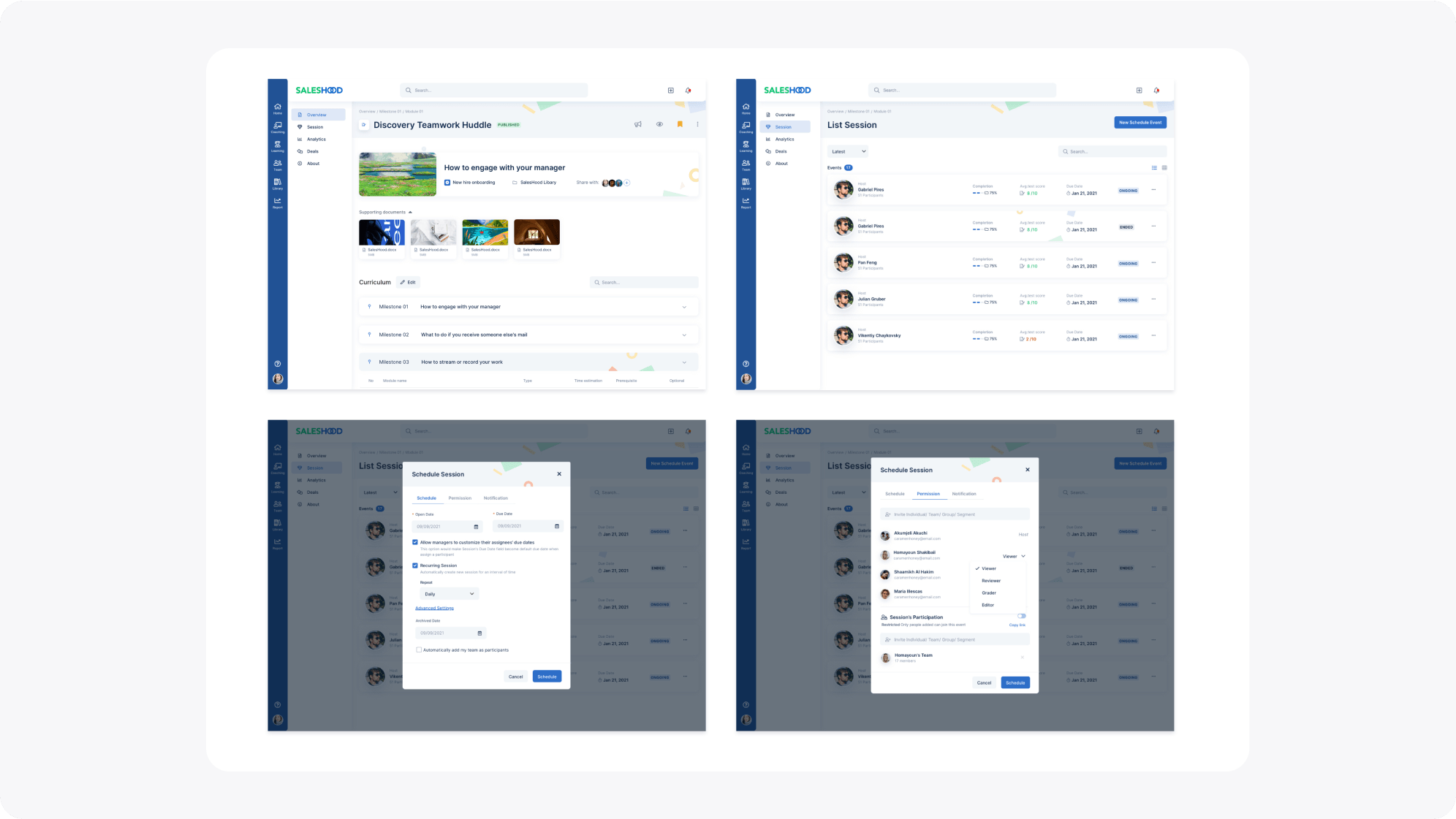Open the vertical dots menu of Discovery Teamwork Huddle

click(697, 124)
